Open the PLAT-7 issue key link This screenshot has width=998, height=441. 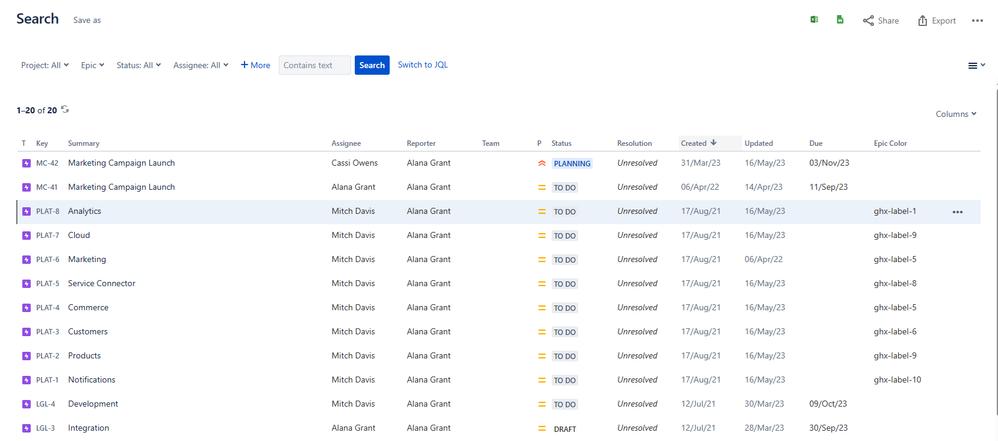tap(47, 236)
